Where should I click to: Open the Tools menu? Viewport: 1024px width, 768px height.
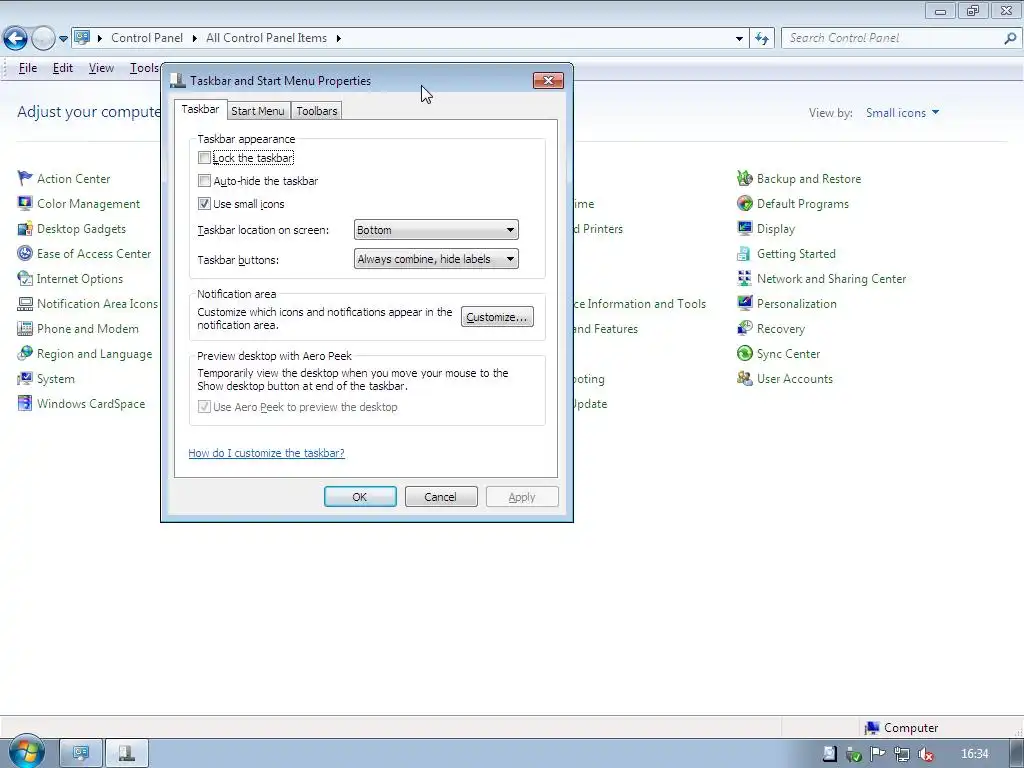click(x=144, y=68)
